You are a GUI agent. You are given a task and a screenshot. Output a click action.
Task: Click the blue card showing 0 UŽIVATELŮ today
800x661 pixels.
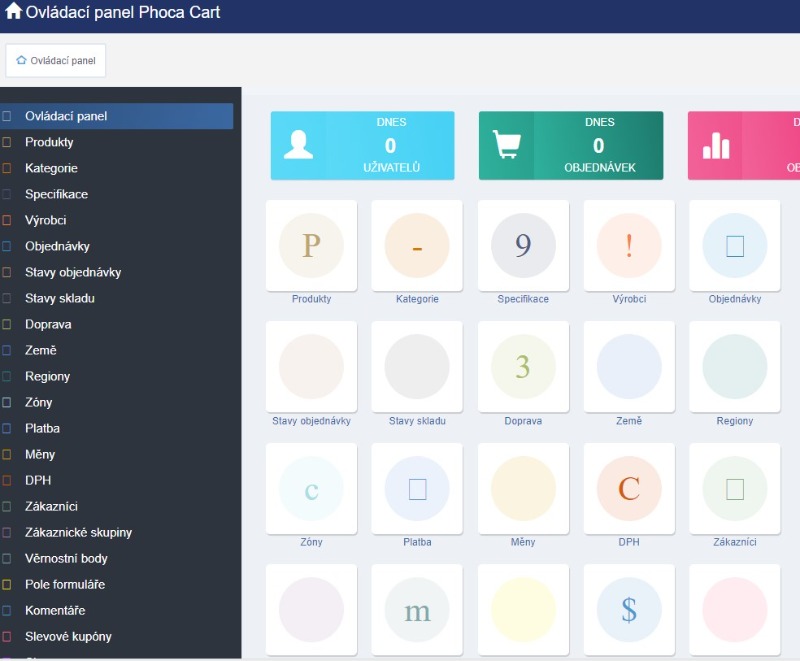[362, 145]
